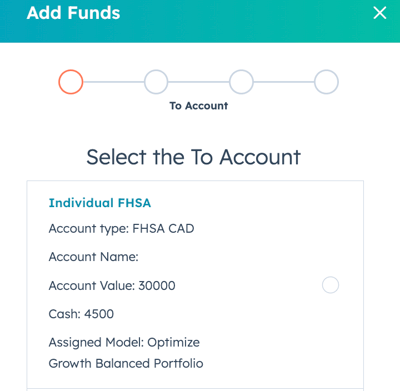400x391 pixels.
Task: Click the Assigned Model: Optimize text
Action: click(124, 342)
